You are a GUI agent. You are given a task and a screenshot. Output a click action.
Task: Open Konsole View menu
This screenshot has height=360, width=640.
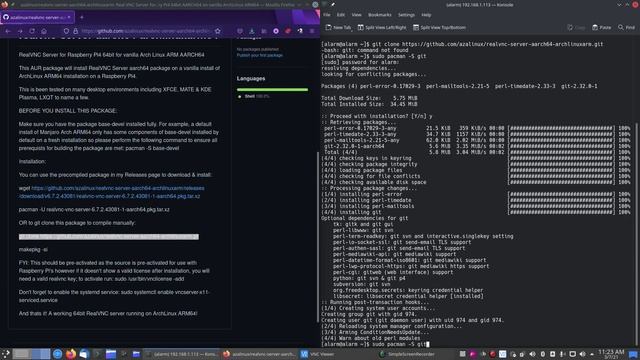click(x=356, y=15)
